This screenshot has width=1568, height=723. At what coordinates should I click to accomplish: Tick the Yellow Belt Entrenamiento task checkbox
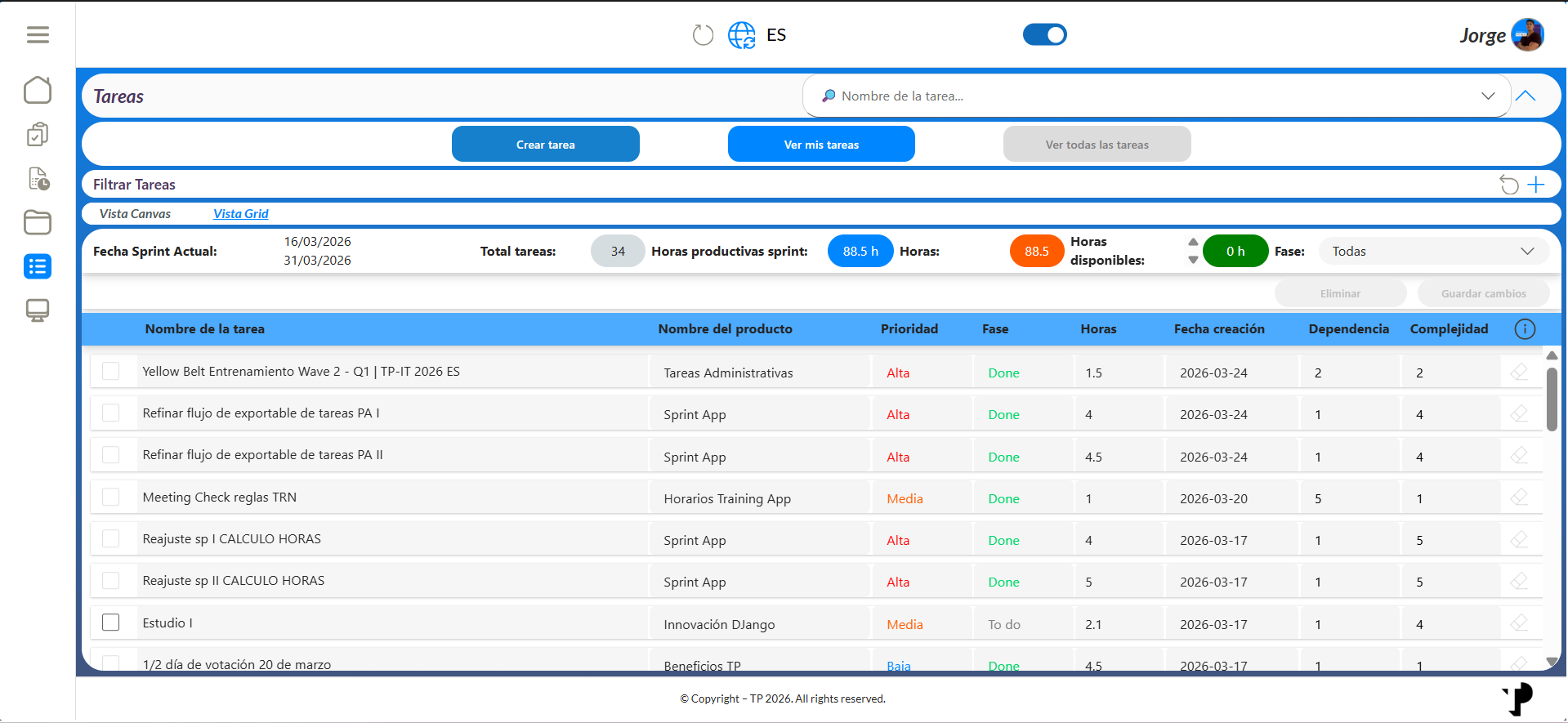tap(111, 371)
